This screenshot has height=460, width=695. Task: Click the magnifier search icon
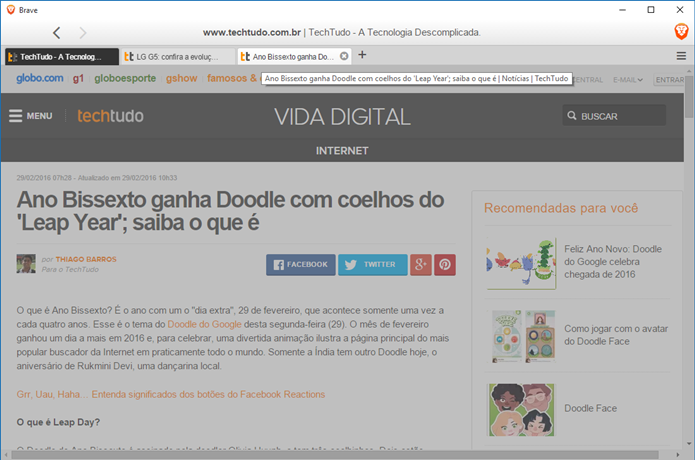[572, 116]
